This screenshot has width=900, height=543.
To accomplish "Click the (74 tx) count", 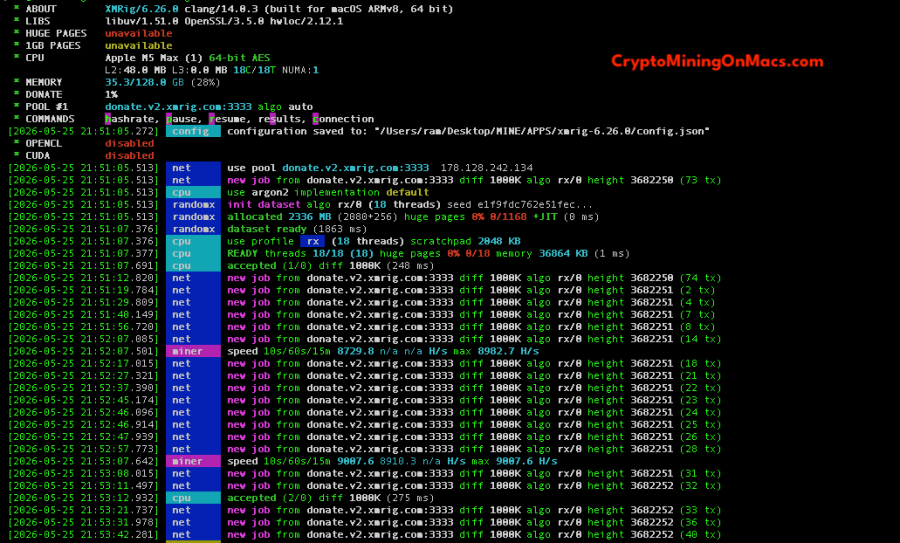I will click(701, 278).
